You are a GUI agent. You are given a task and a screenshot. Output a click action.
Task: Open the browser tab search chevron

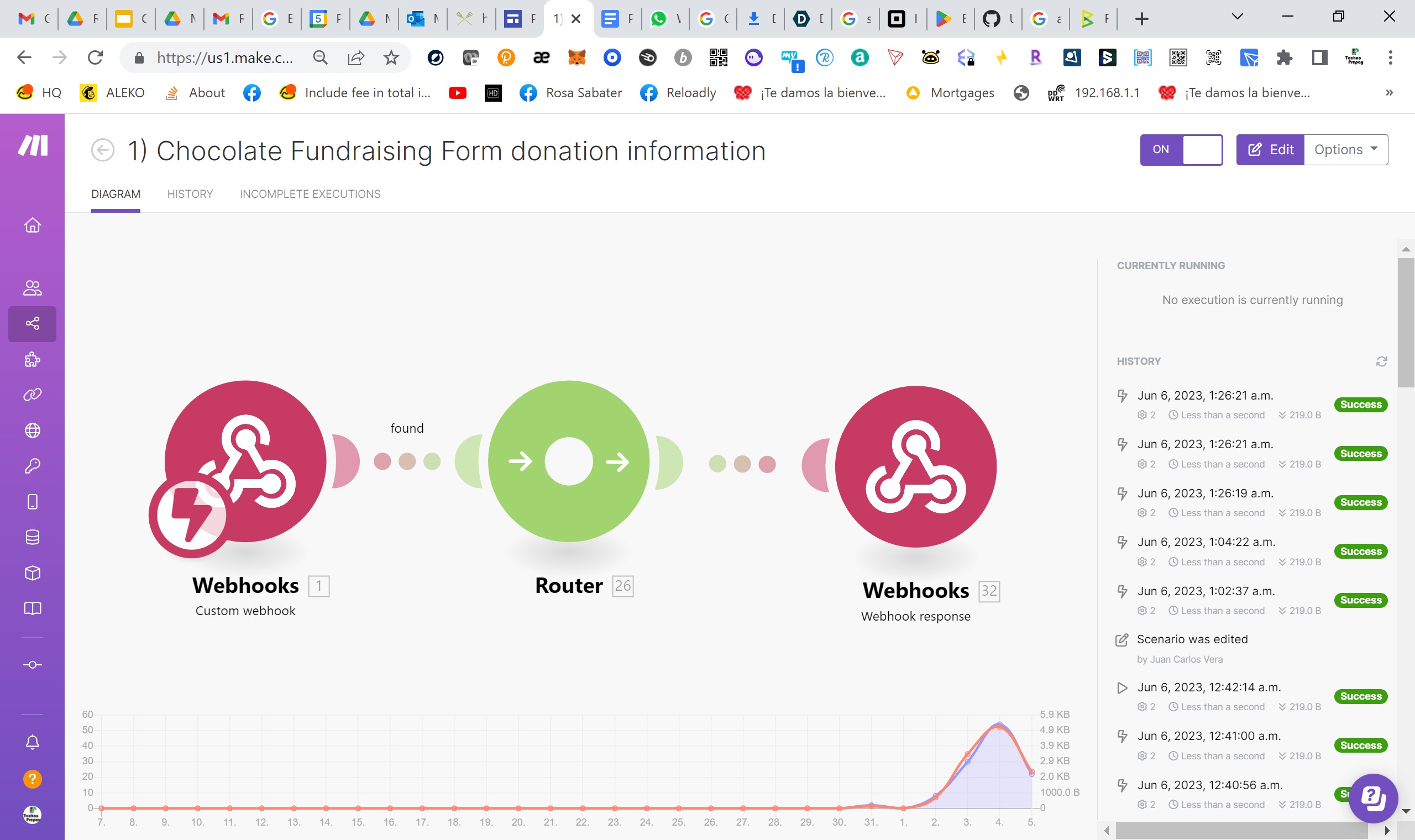click(x=1237, y=18)
